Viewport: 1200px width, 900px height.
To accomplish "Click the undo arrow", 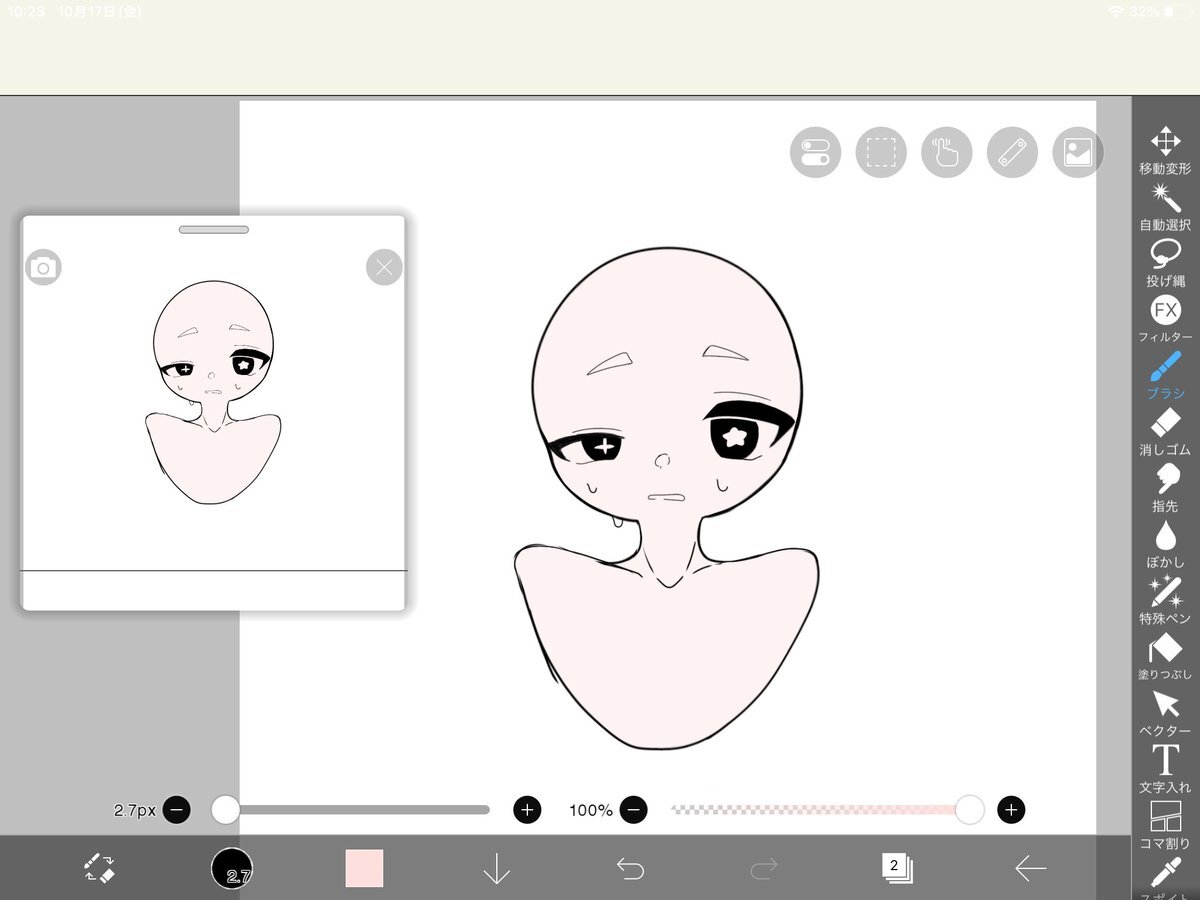I will (x=630, y=869).
